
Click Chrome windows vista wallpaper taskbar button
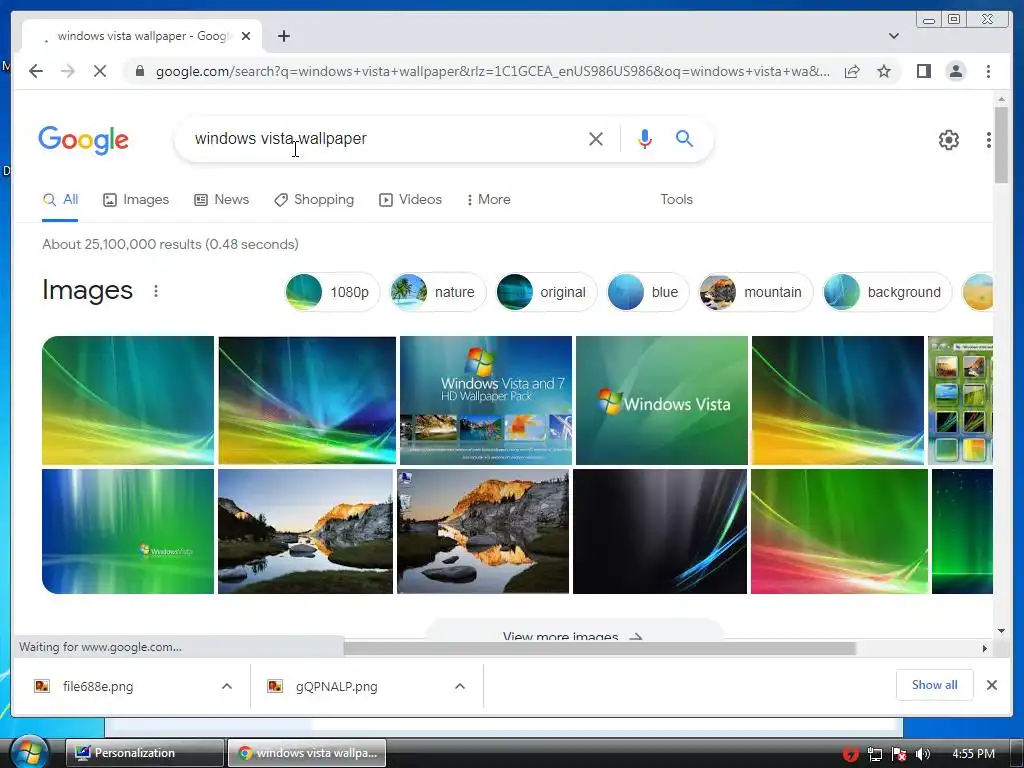tap(307, 753)
